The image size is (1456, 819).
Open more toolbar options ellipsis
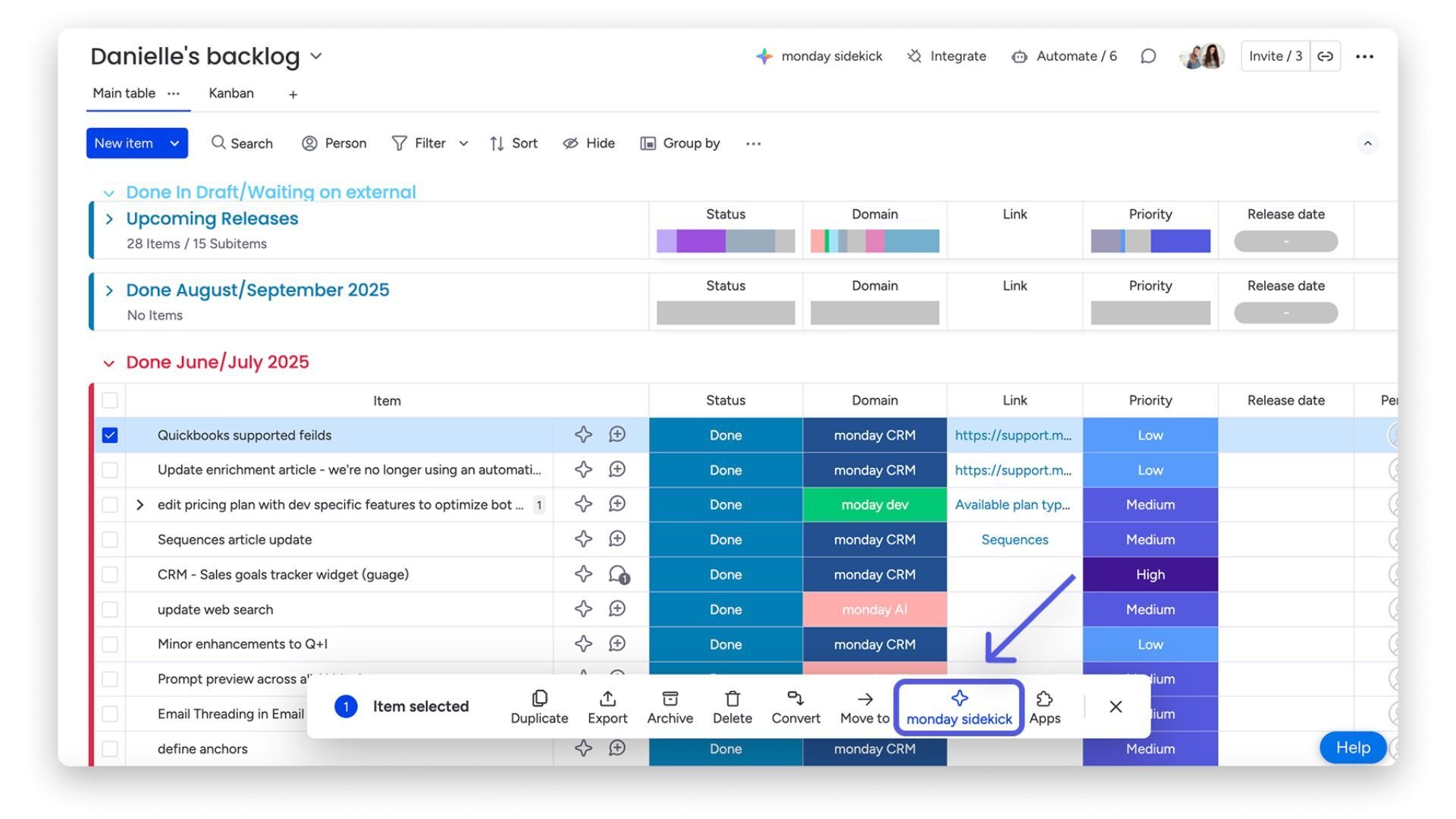pyautogui.click(x=753, y=143)
